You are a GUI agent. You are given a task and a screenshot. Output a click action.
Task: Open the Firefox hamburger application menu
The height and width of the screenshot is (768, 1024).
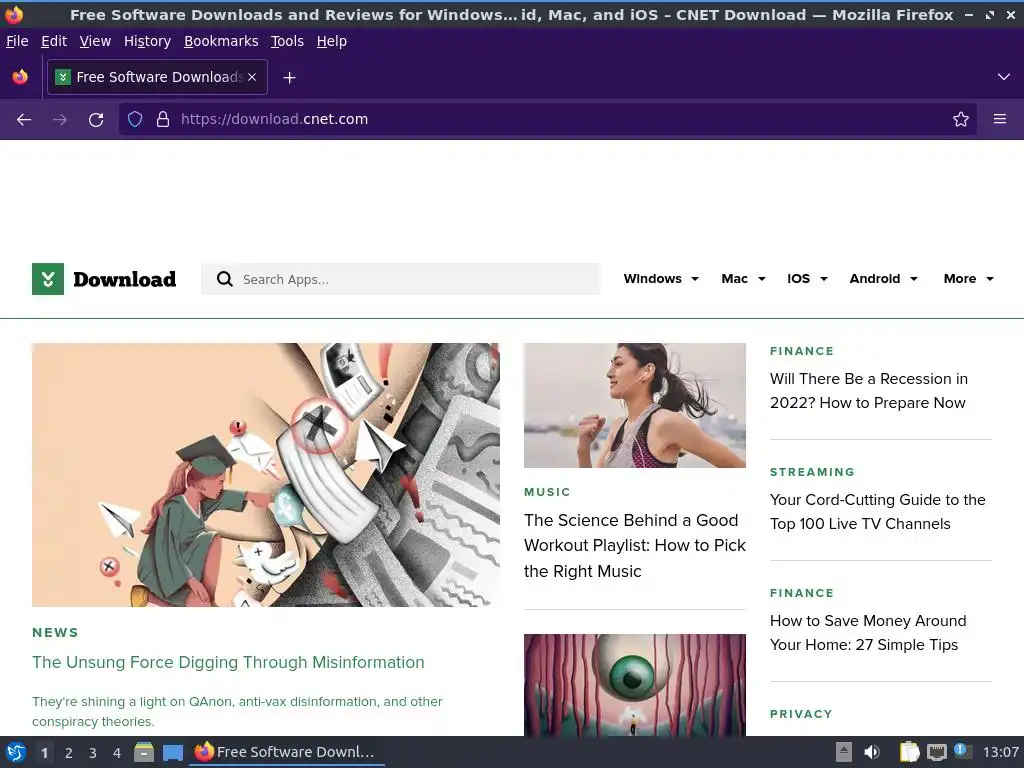tap(999, 119)
